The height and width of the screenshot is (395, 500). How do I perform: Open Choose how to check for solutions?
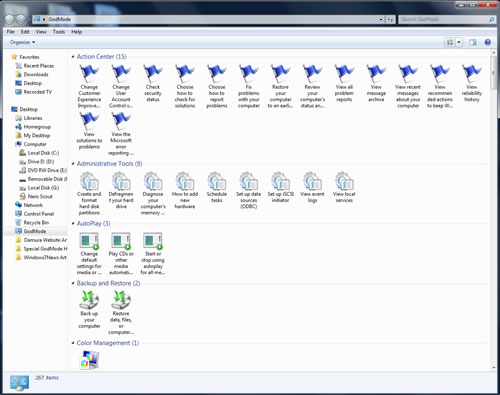[185, 86]
